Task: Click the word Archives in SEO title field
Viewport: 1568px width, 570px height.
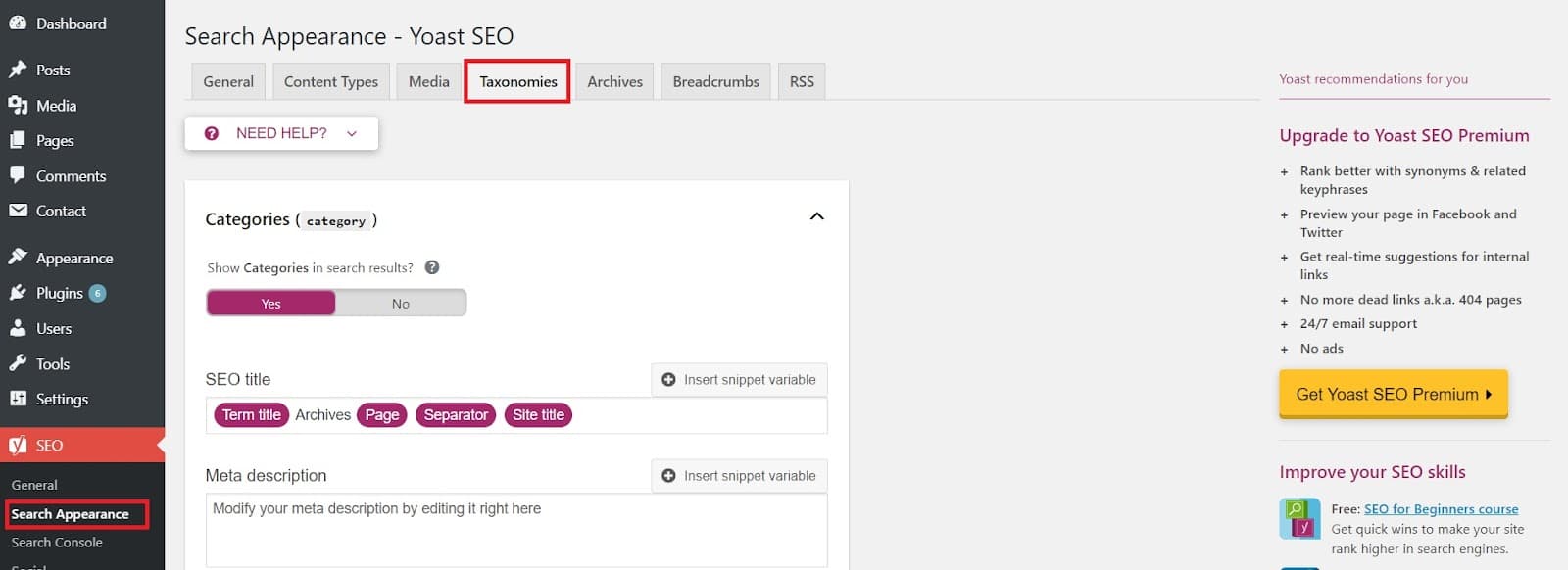Action: pos(322,415)
